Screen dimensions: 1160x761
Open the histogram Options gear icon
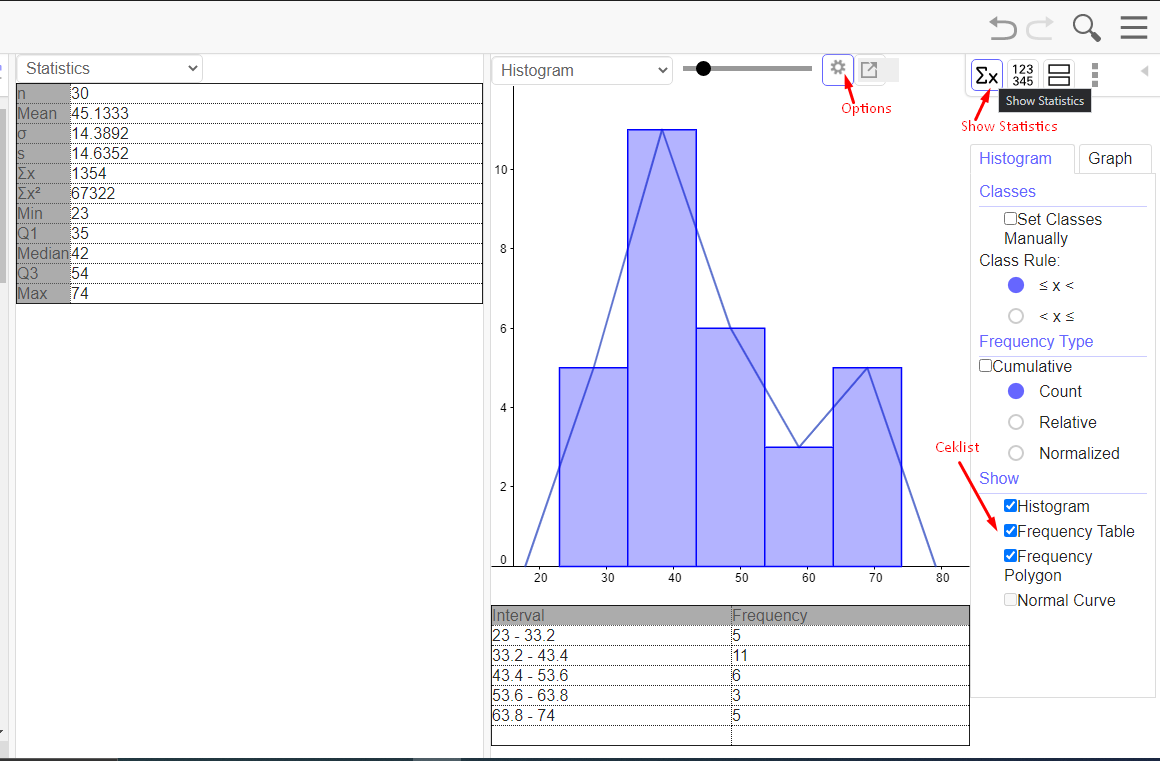pos(838,70)
